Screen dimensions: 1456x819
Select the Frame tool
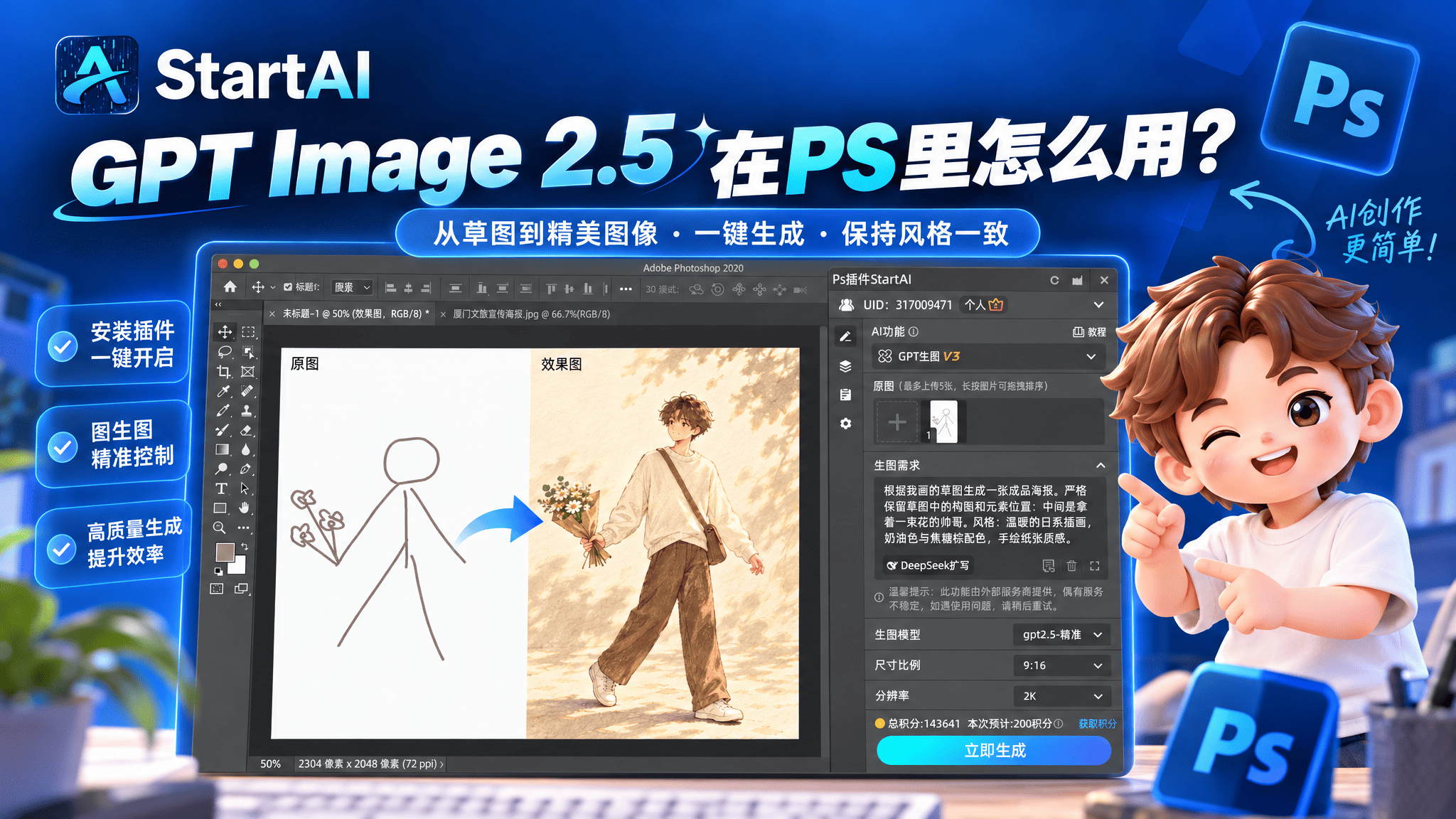click(247, 371)
